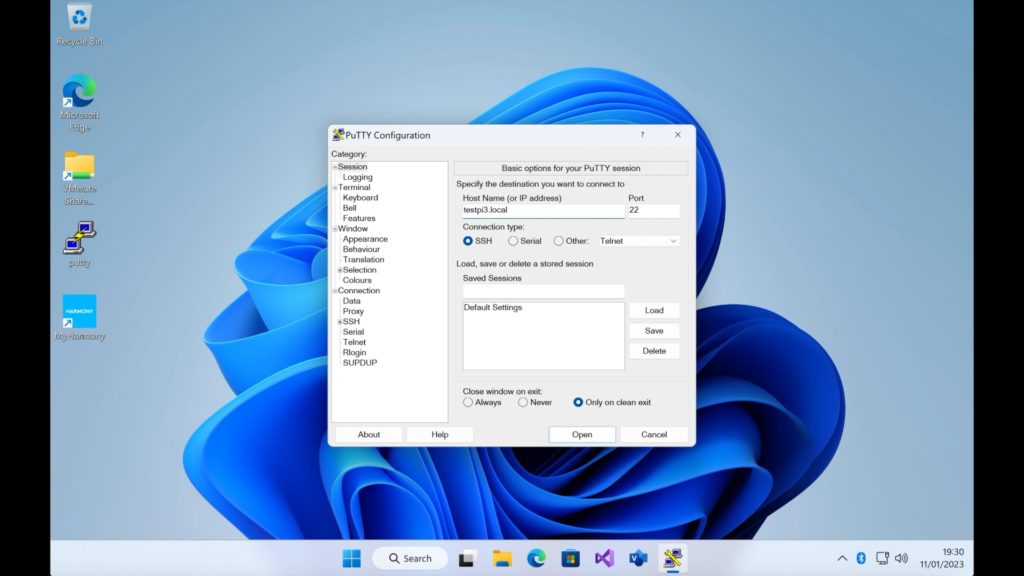1024x576 pixels.
Task: Click the Delete session button
Action: [x=654, y=351]
